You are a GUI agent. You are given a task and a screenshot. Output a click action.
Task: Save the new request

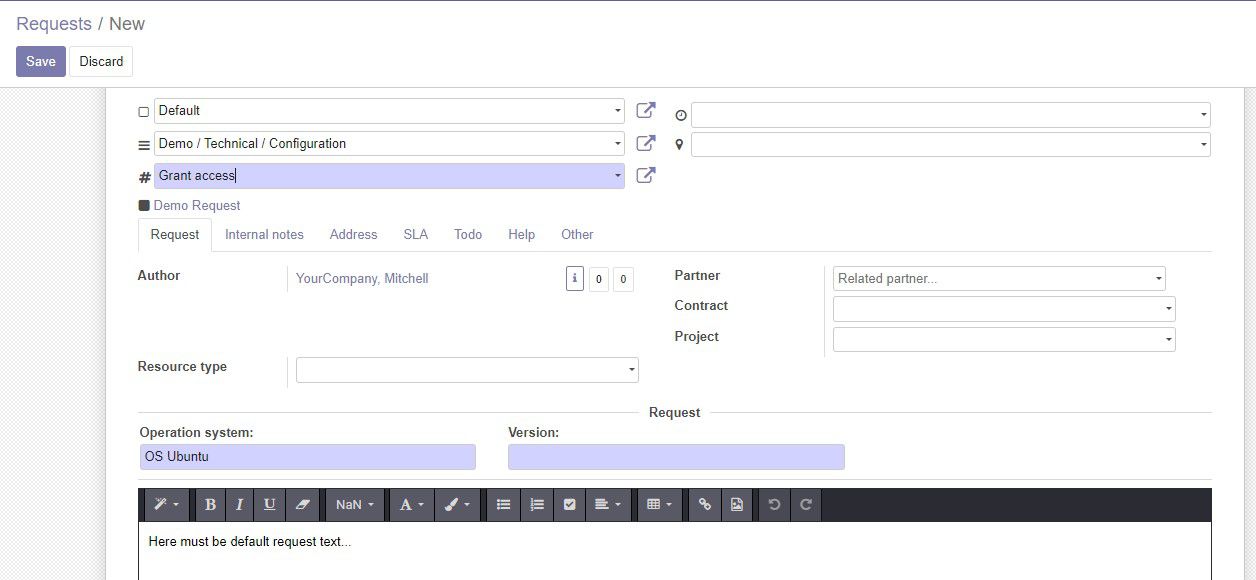[41, 61]
